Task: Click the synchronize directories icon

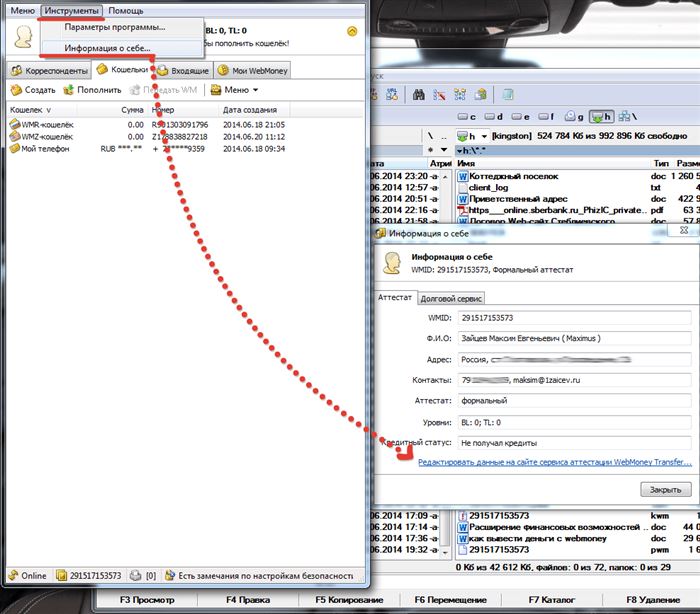Action: click(x=460, y=94)
